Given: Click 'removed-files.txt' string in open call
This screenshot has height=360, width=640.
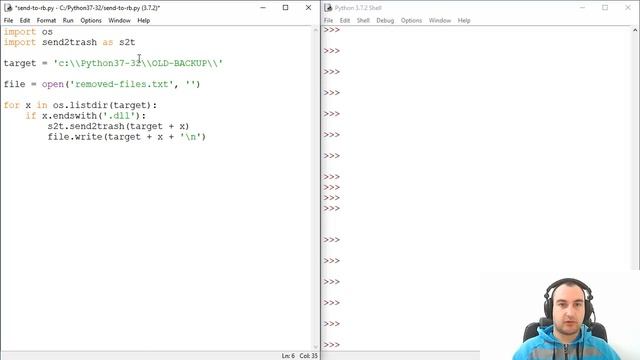Looking at the screenshot, I should click(121, 84).
